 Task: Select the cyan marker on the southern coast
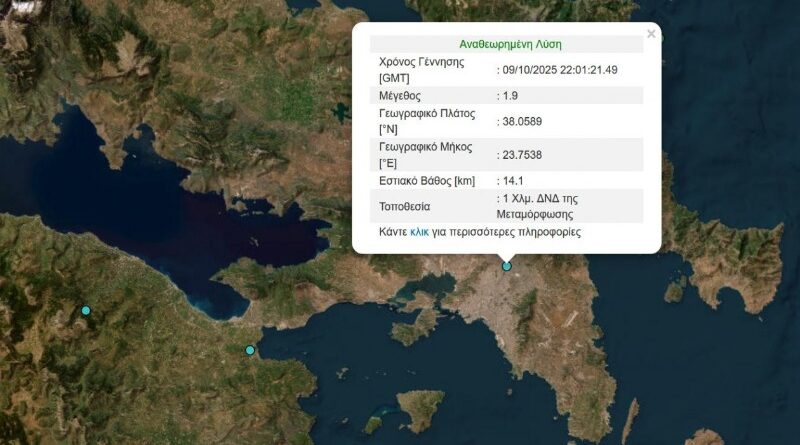(250, 350)
